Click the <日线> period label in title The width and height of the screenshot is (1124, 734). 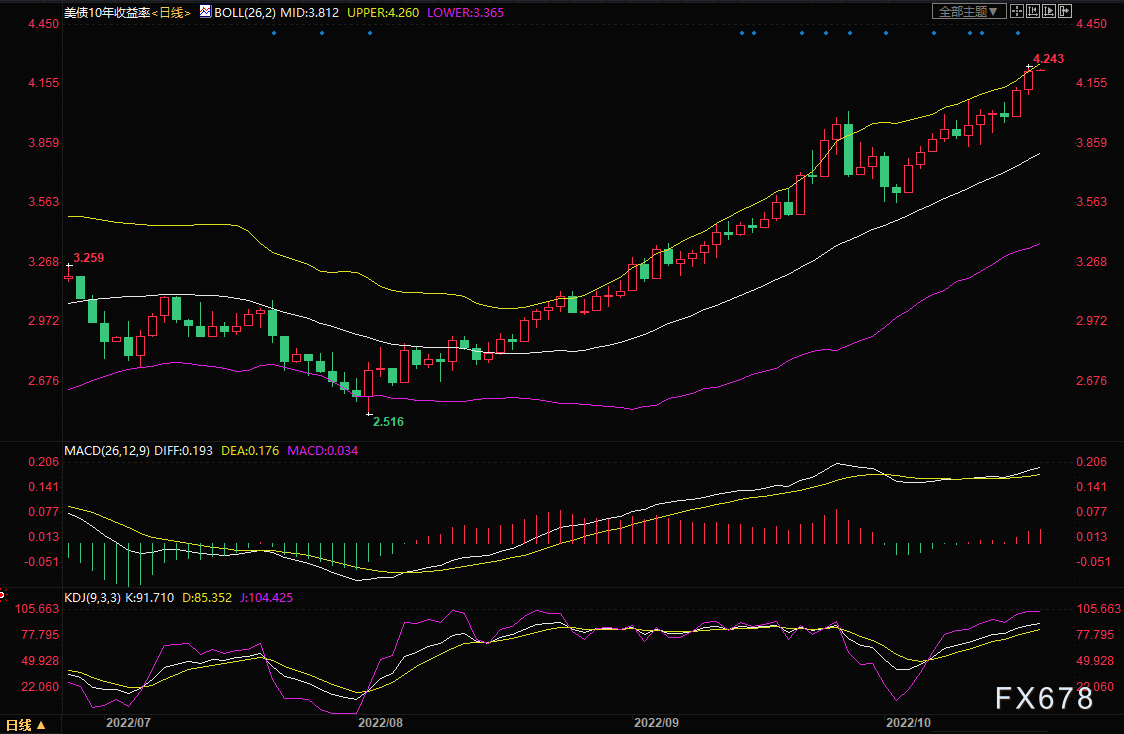pos(170,12)
